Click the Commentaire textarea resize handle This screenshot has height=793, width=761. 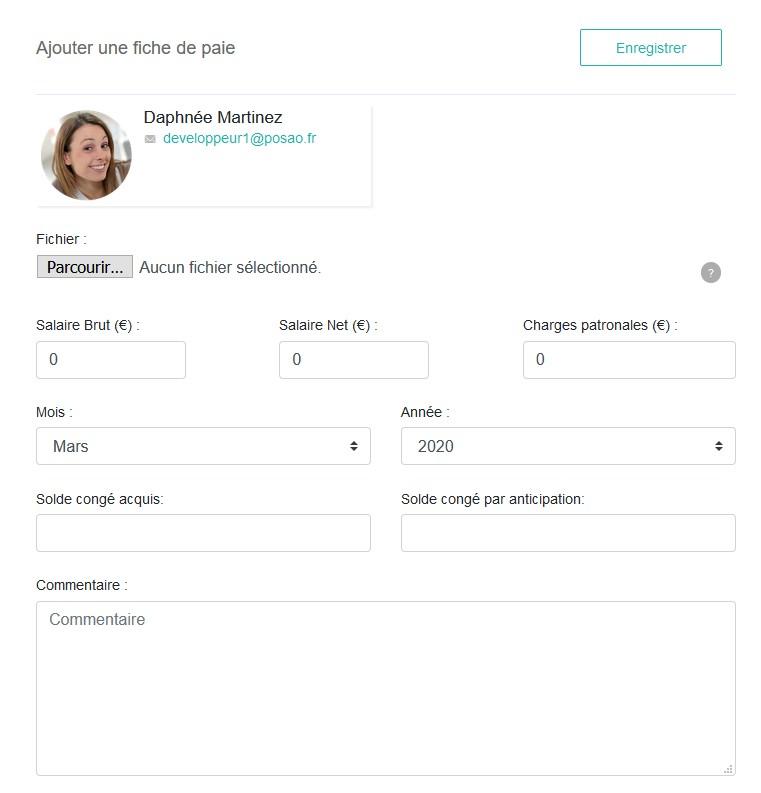pos(728,769)
